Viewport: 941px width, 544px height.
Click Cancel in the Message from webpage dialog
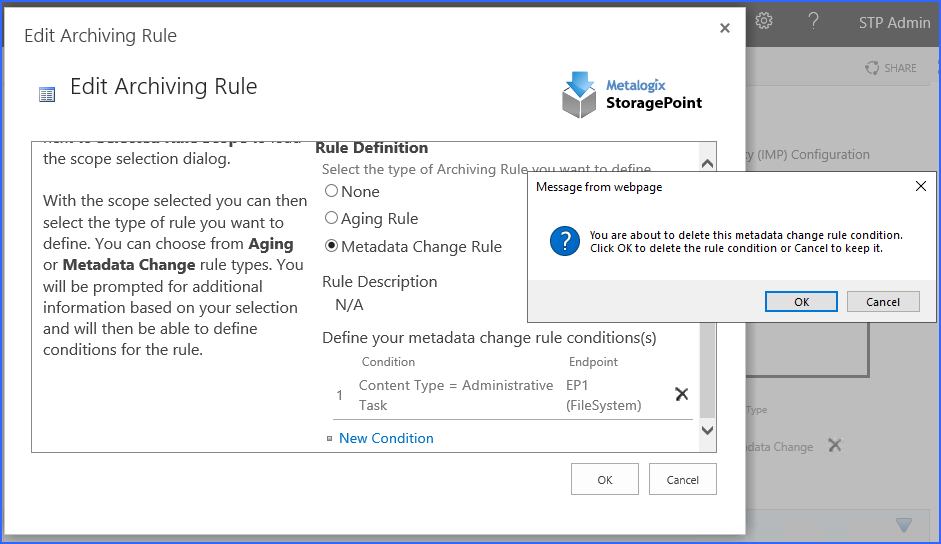pyautogui.click(x=883, y=302)
